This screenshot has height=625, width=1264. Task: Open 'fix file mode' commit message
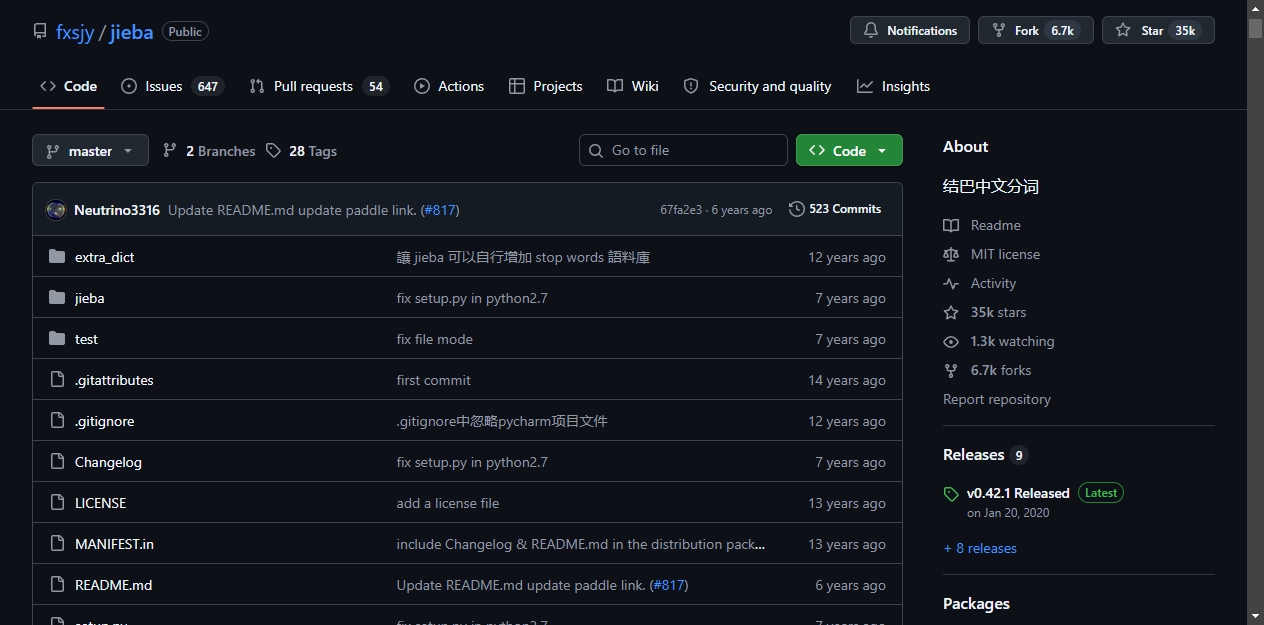(434, 339)
